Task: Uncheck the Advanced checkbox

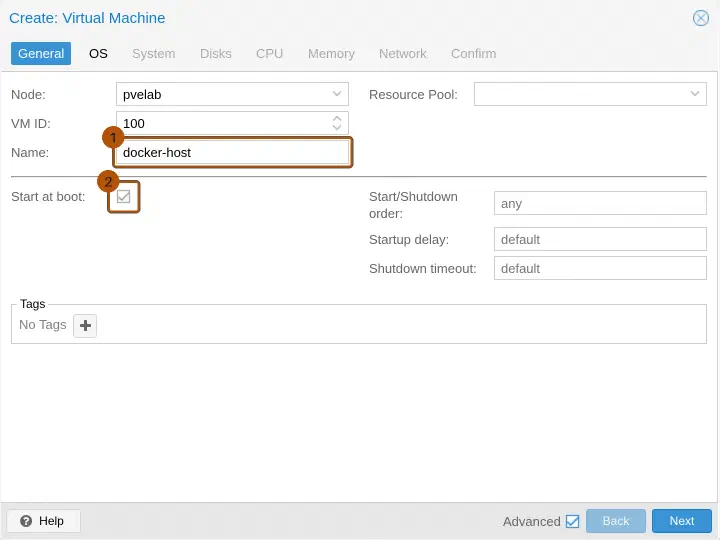Action: pyautogui.click(x=572, y=521)
